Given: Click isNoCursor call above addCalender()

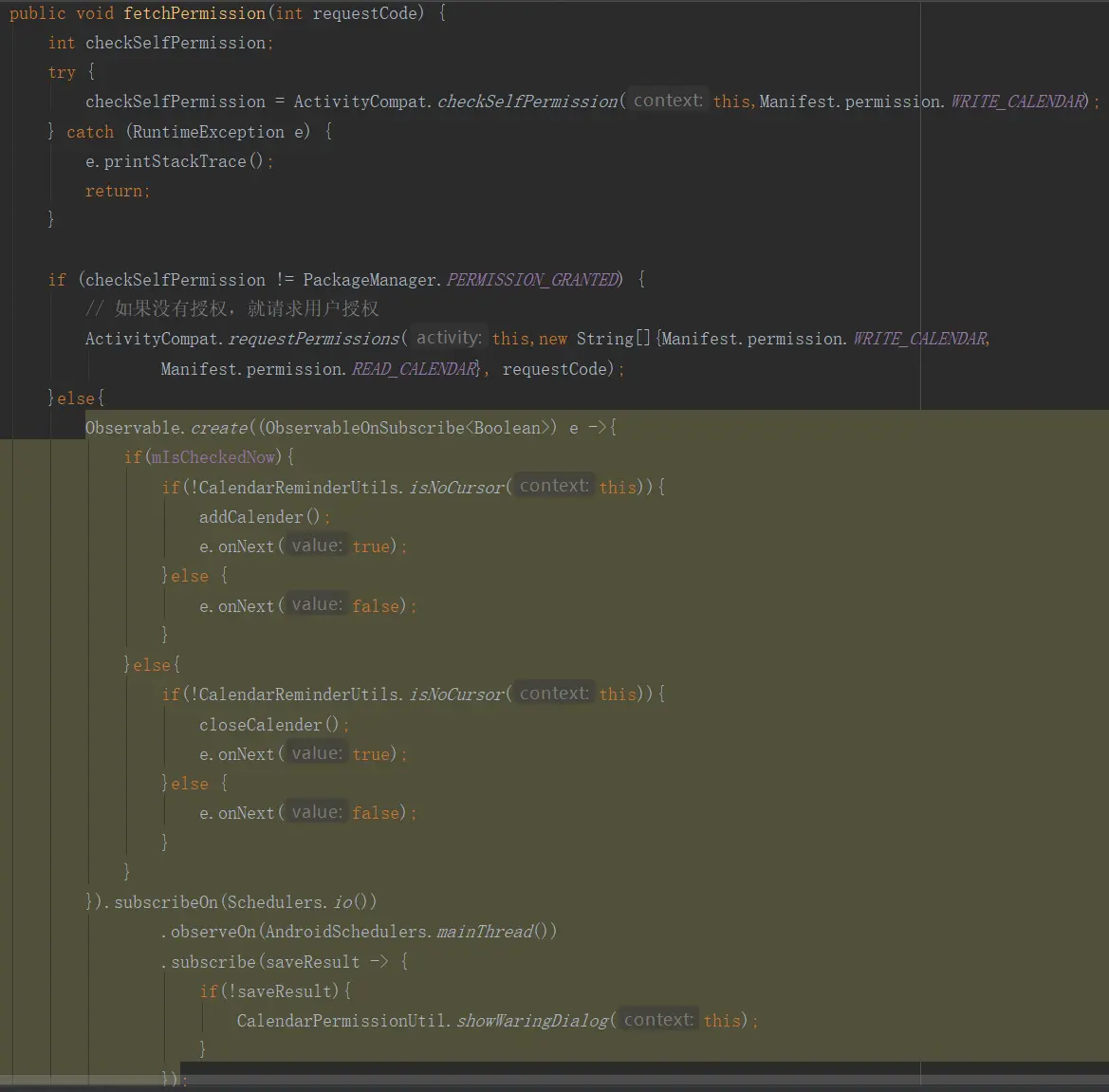Looking at the screenshot, I should click(457, 488).
